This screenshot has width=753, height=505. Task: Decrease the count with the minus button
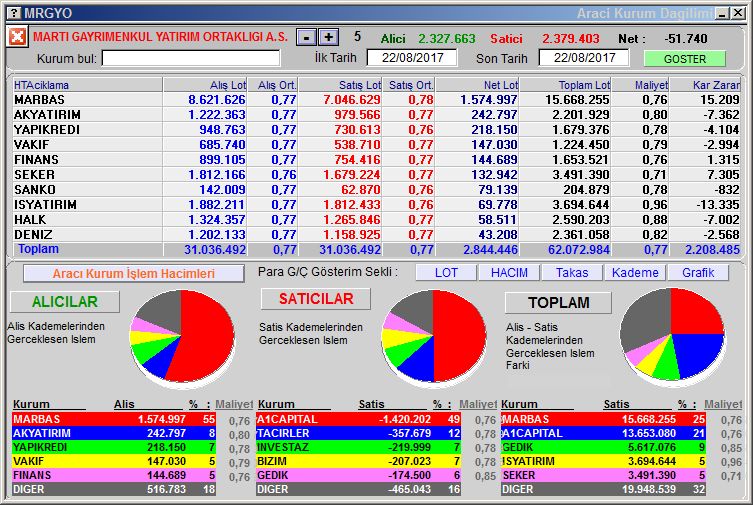(x=306, y=37)
